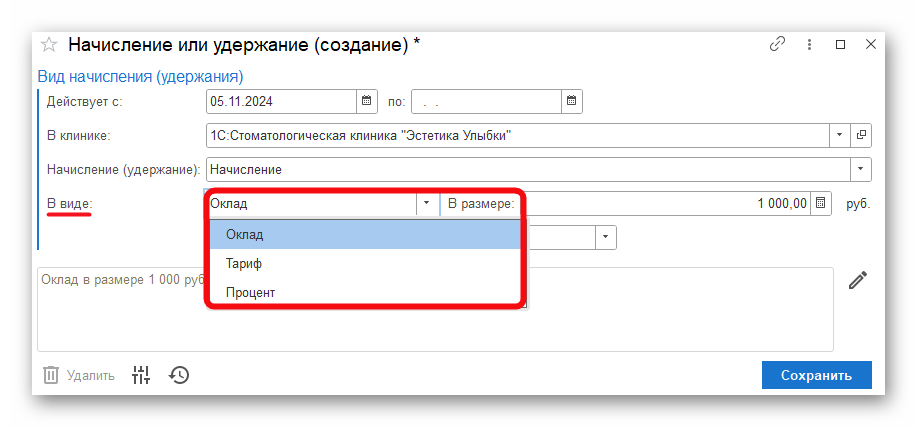
Task: Expand the dropdown below the amount field
Action: click(x=605, y=237)
